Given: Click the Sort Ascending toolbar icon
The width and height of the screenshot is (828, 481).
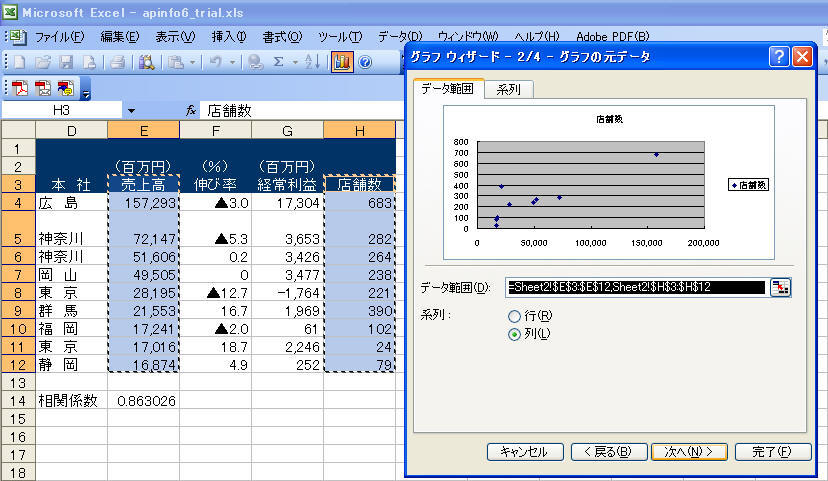Looking at the screenshot, I should coord(312,62).
